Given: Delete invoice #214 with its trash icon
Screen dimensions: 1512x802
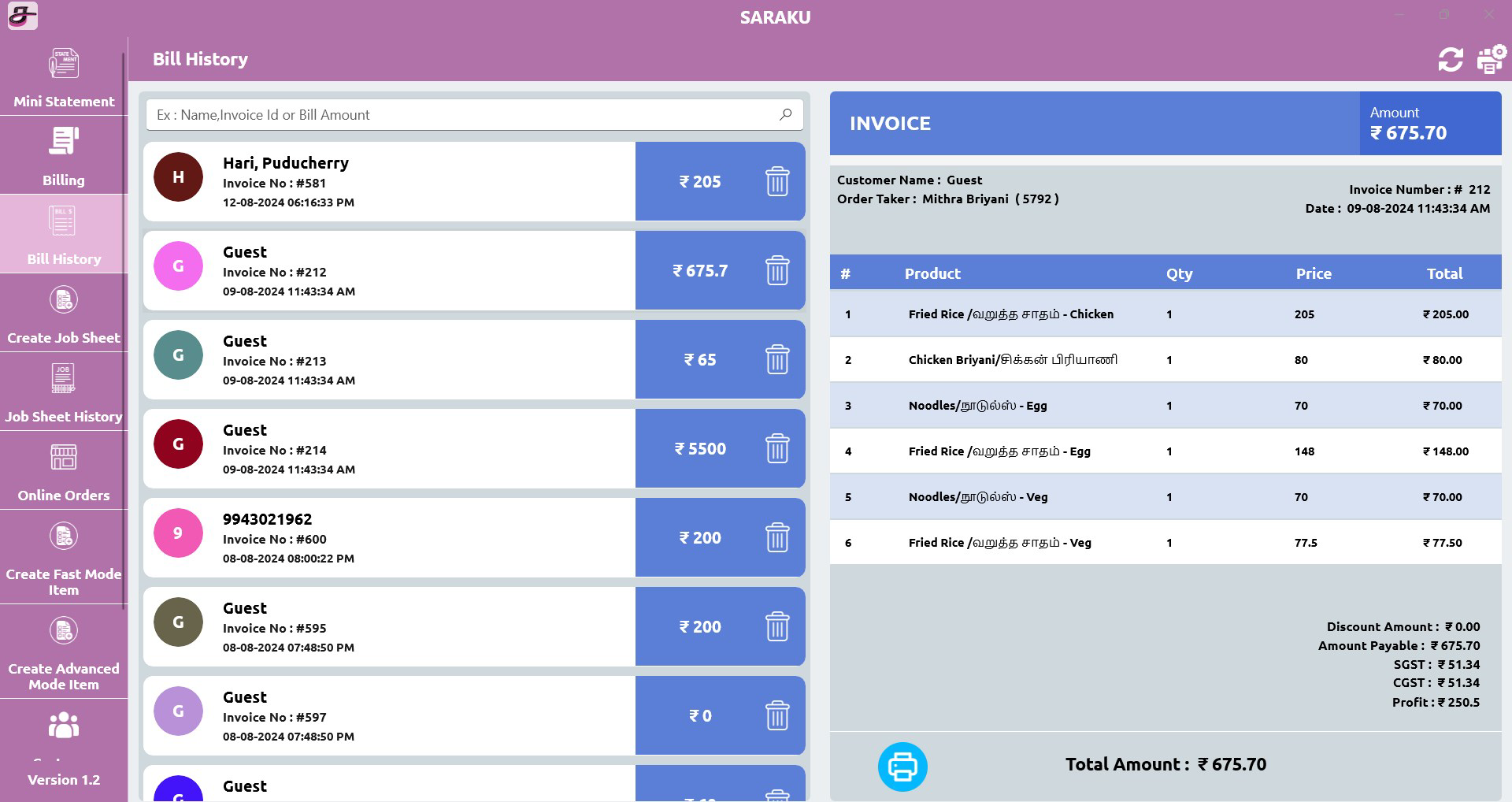Looking at the screenshot, I should coord(777,448).
